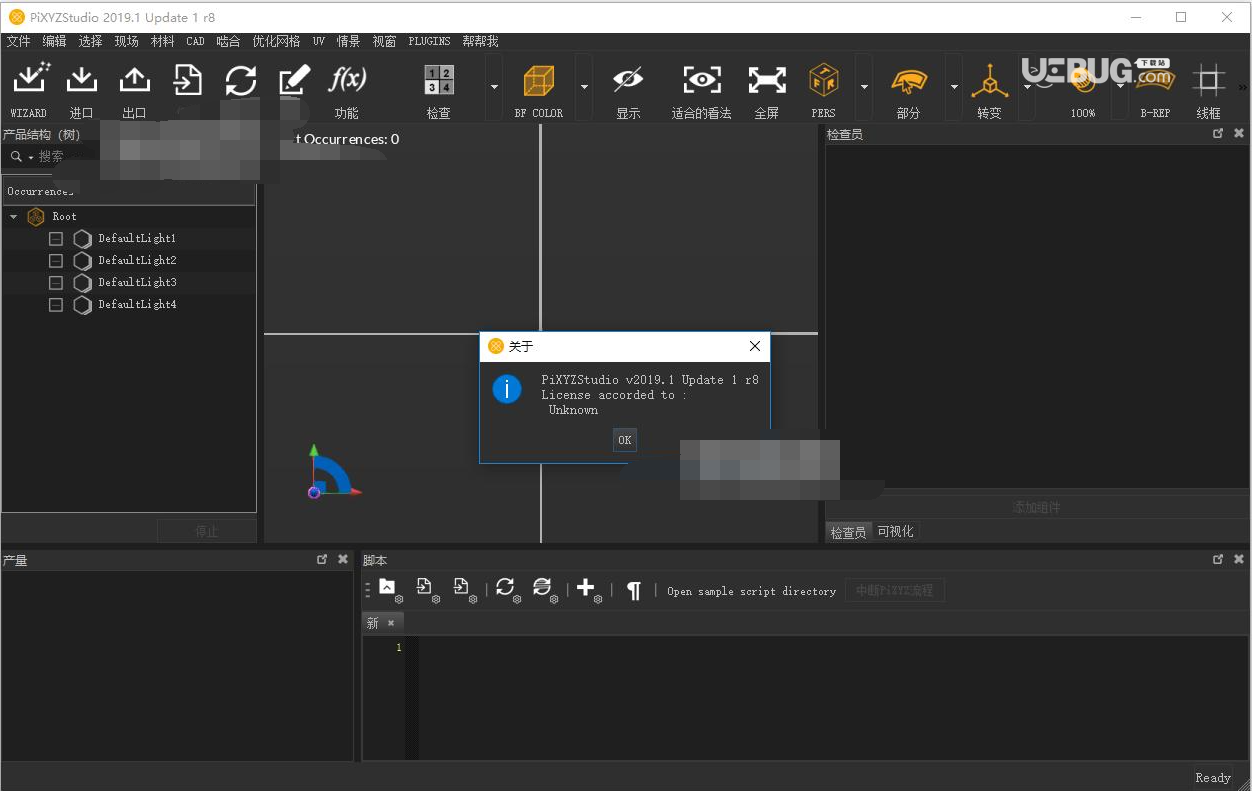Click the 显示 crossed-eye icon
The height and width of the screenshot is (791, 1252).
coord(628,79)
